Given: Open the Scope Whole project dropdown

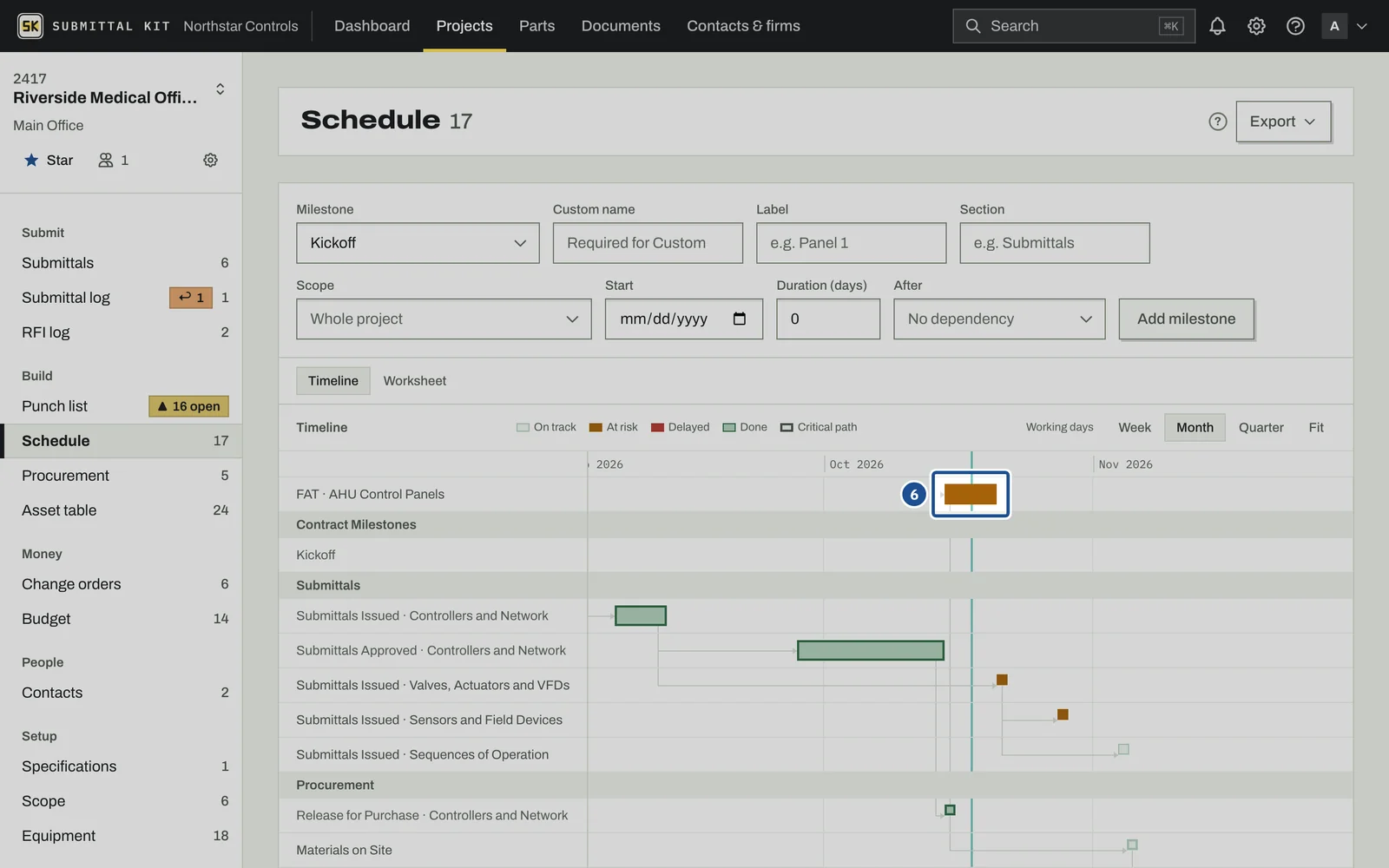Looking at the screenshot, I should [x=444, y=319].
